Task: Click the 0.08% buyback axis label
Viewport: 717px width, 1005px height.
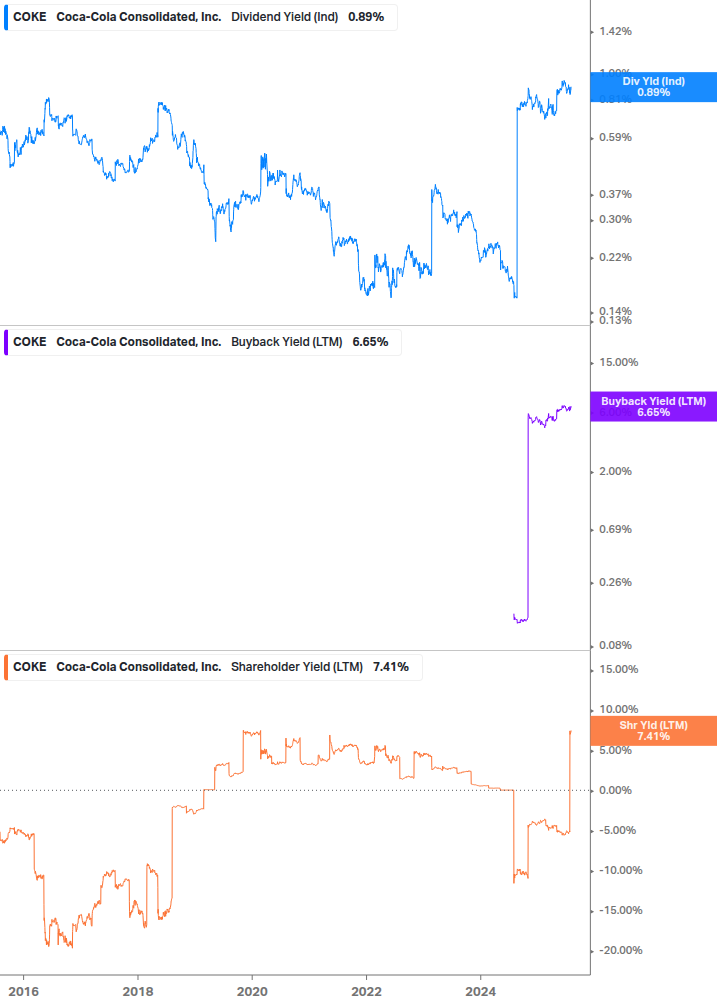Action: click(615, 645)
